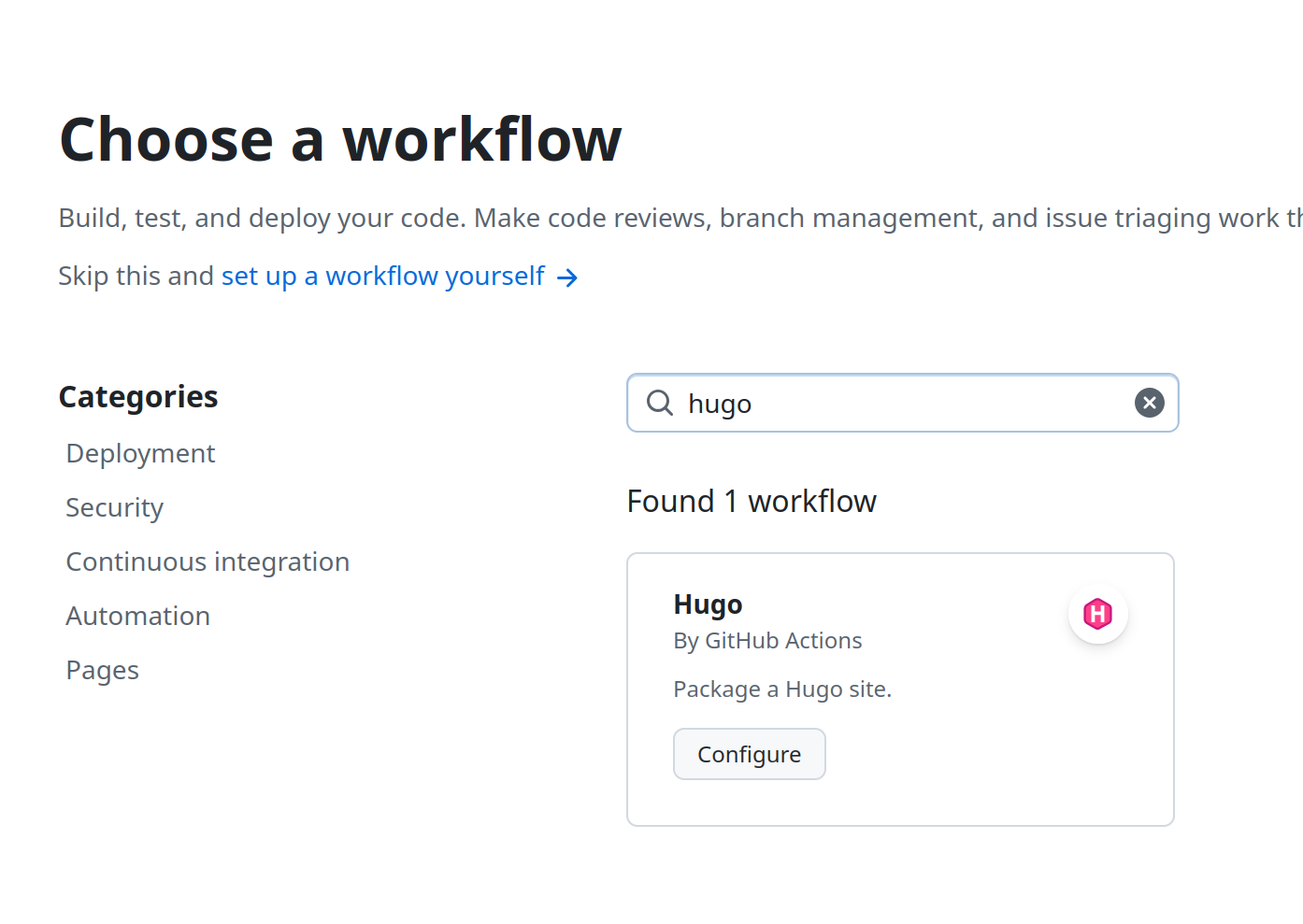Click the Categories heading
This screenshot has width=1303, height=924.
click(x=138, y=397)
